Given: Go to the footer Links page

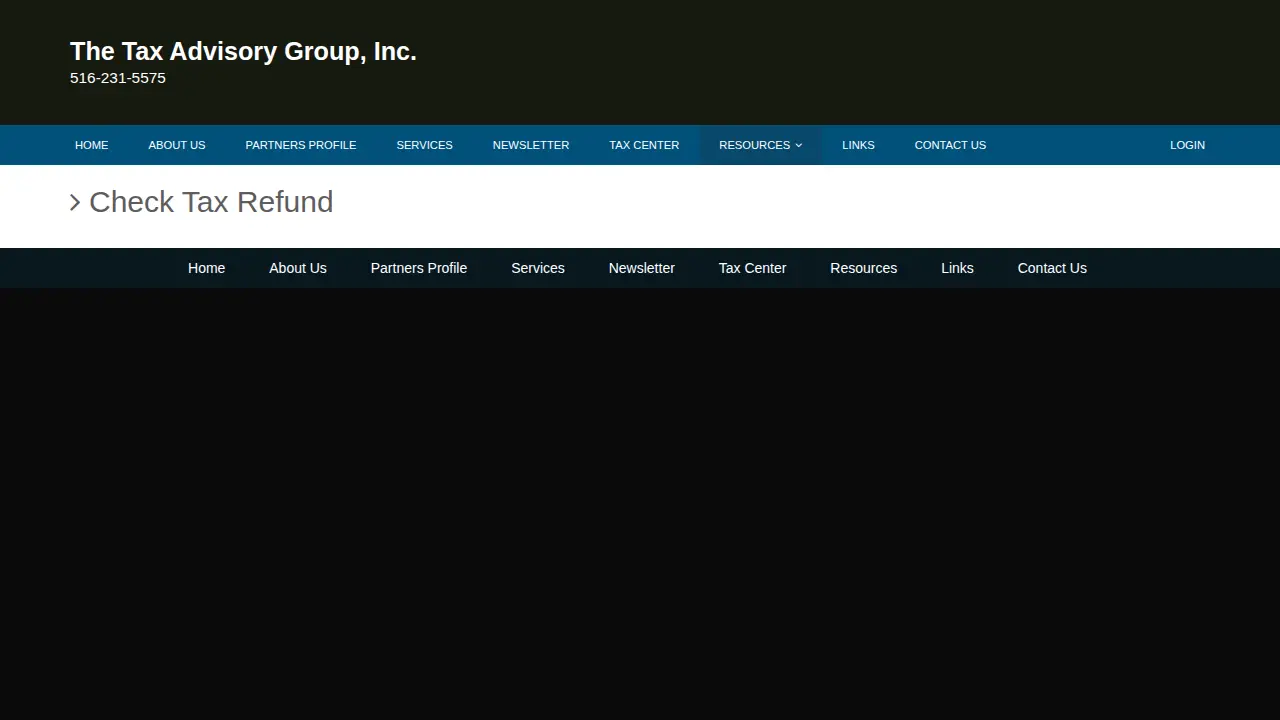Looking at the screenshot, I should pos(957,268).
